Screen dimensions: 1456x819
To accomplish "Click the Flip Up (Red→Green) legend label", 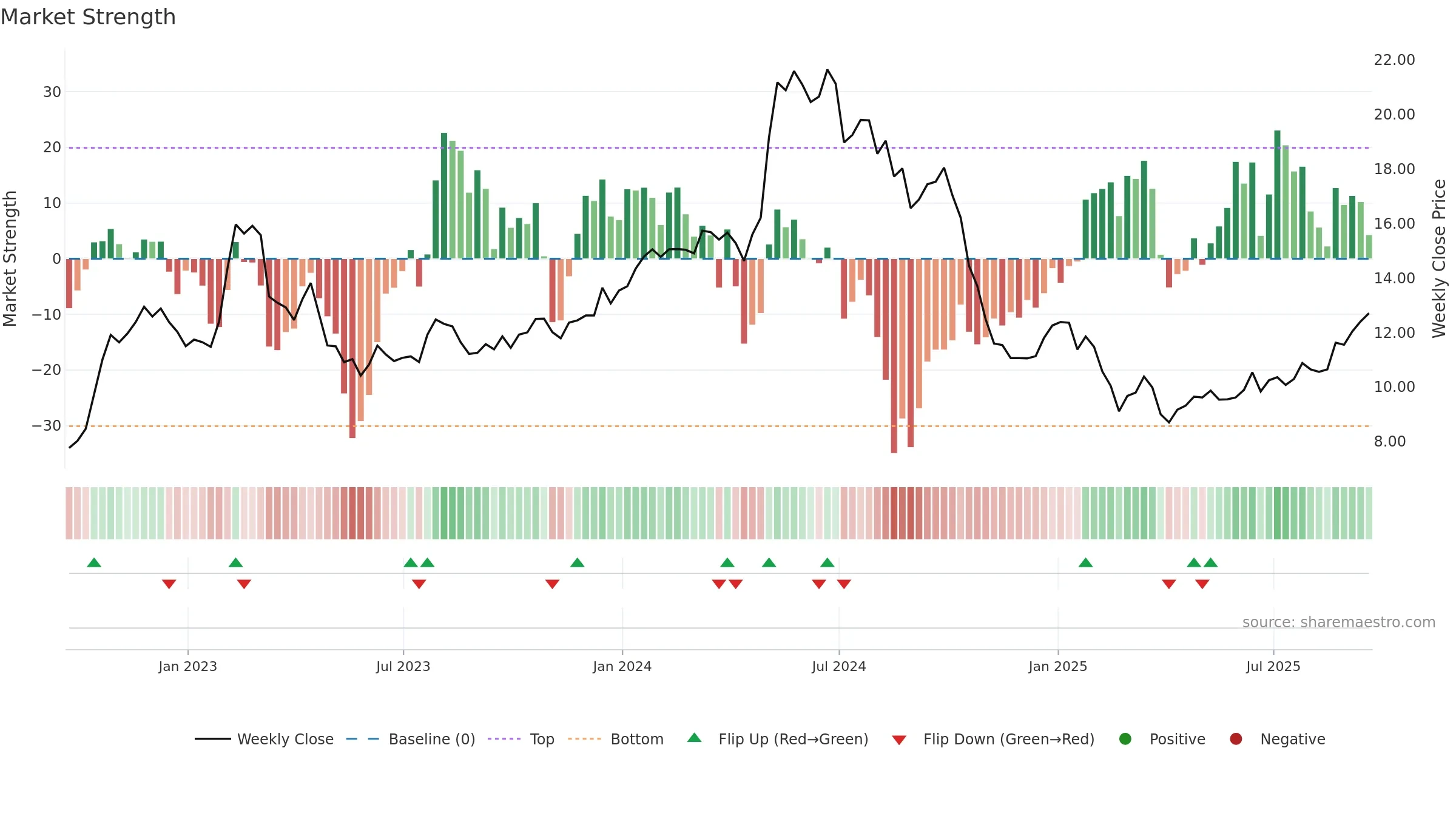I will tap(794, 739).
